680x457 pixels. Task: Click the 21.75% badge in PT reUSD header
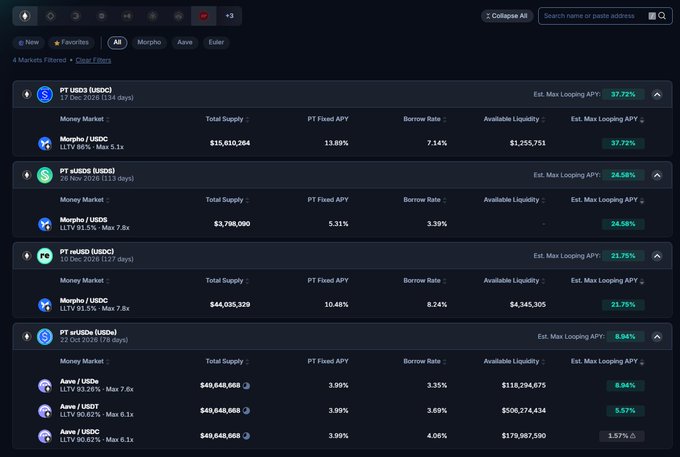(623, 256)
